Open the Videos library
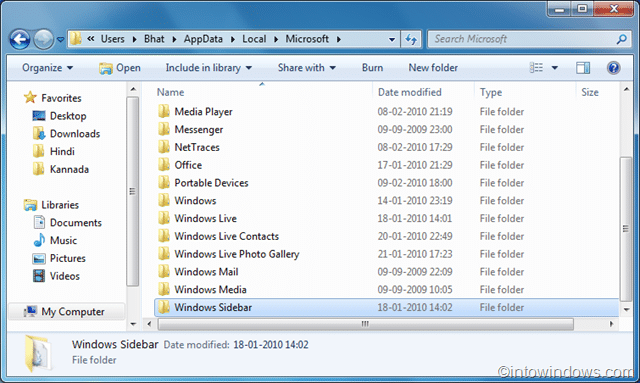Image resolution: width=640 pixels, height=383 pixels. (x=65, y=276)
